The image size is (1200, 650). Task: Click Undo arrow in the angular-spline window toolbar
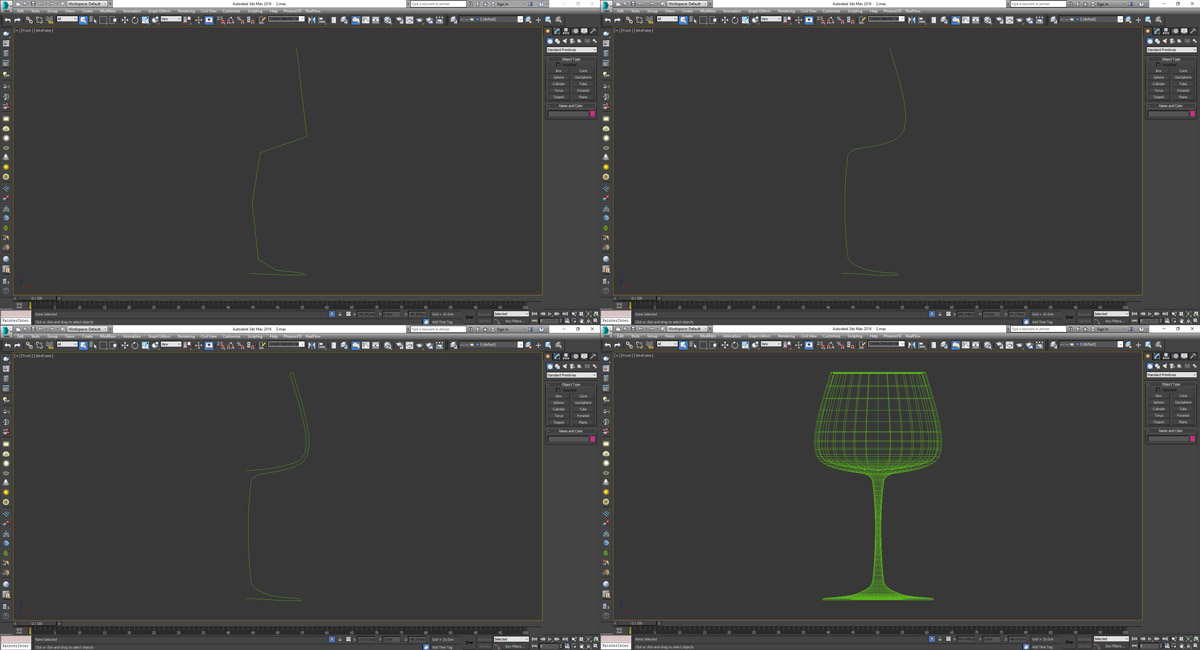7,20
